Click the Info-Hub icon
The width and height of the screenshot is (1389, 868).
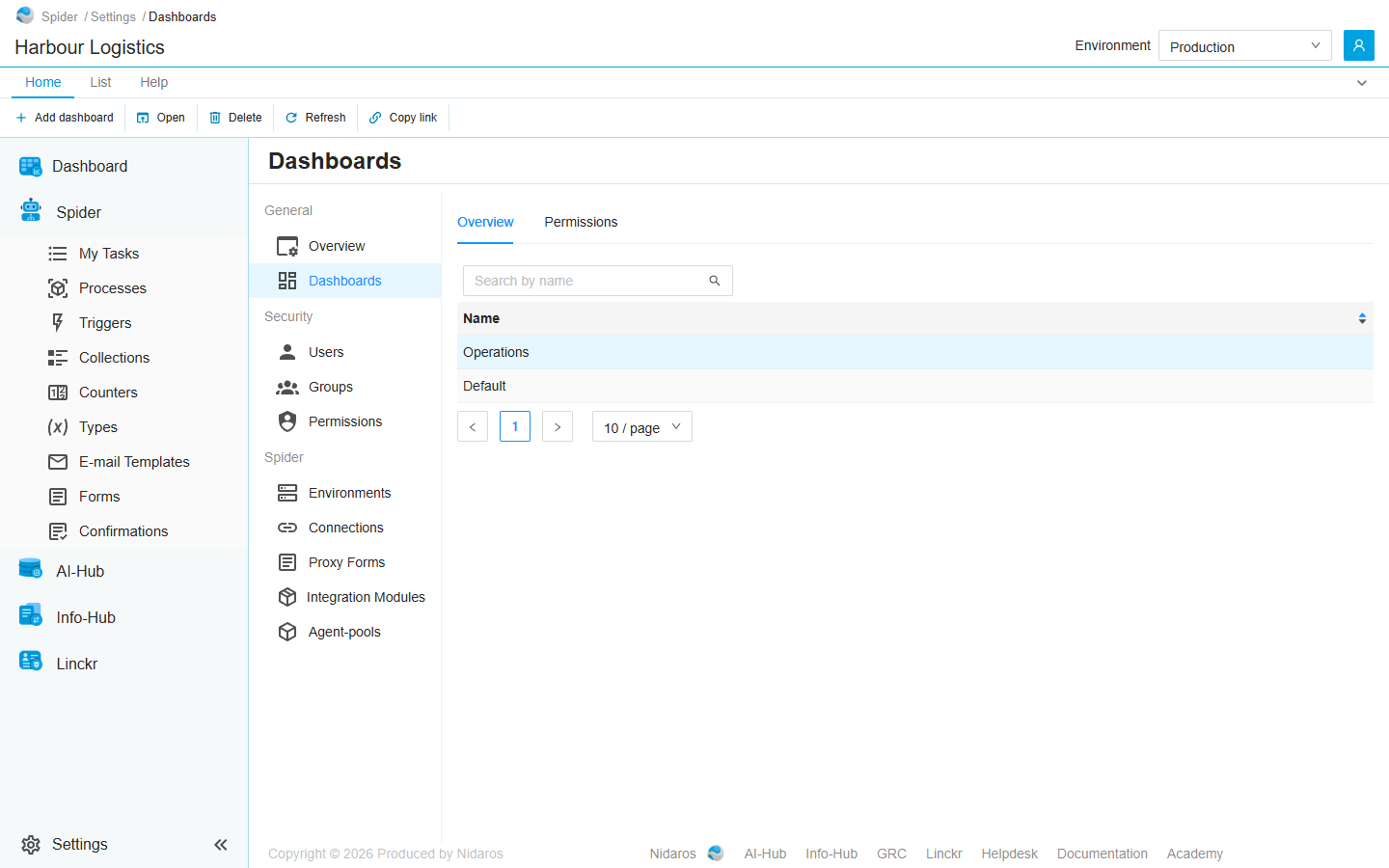[x=31, y=615]
